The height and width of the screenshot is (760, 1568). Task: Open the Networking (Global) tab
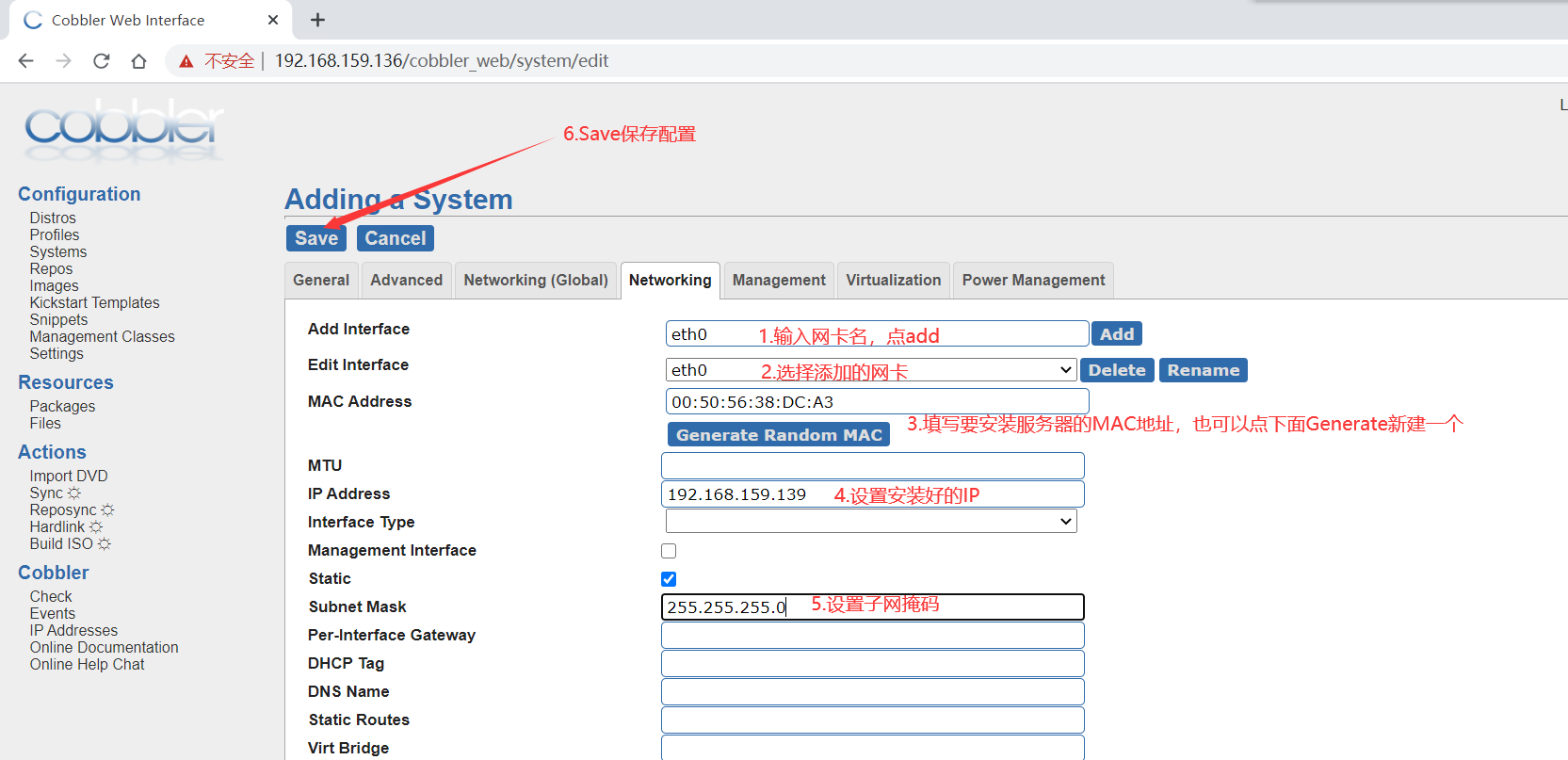pyautogui.click(x=536, y=281)
